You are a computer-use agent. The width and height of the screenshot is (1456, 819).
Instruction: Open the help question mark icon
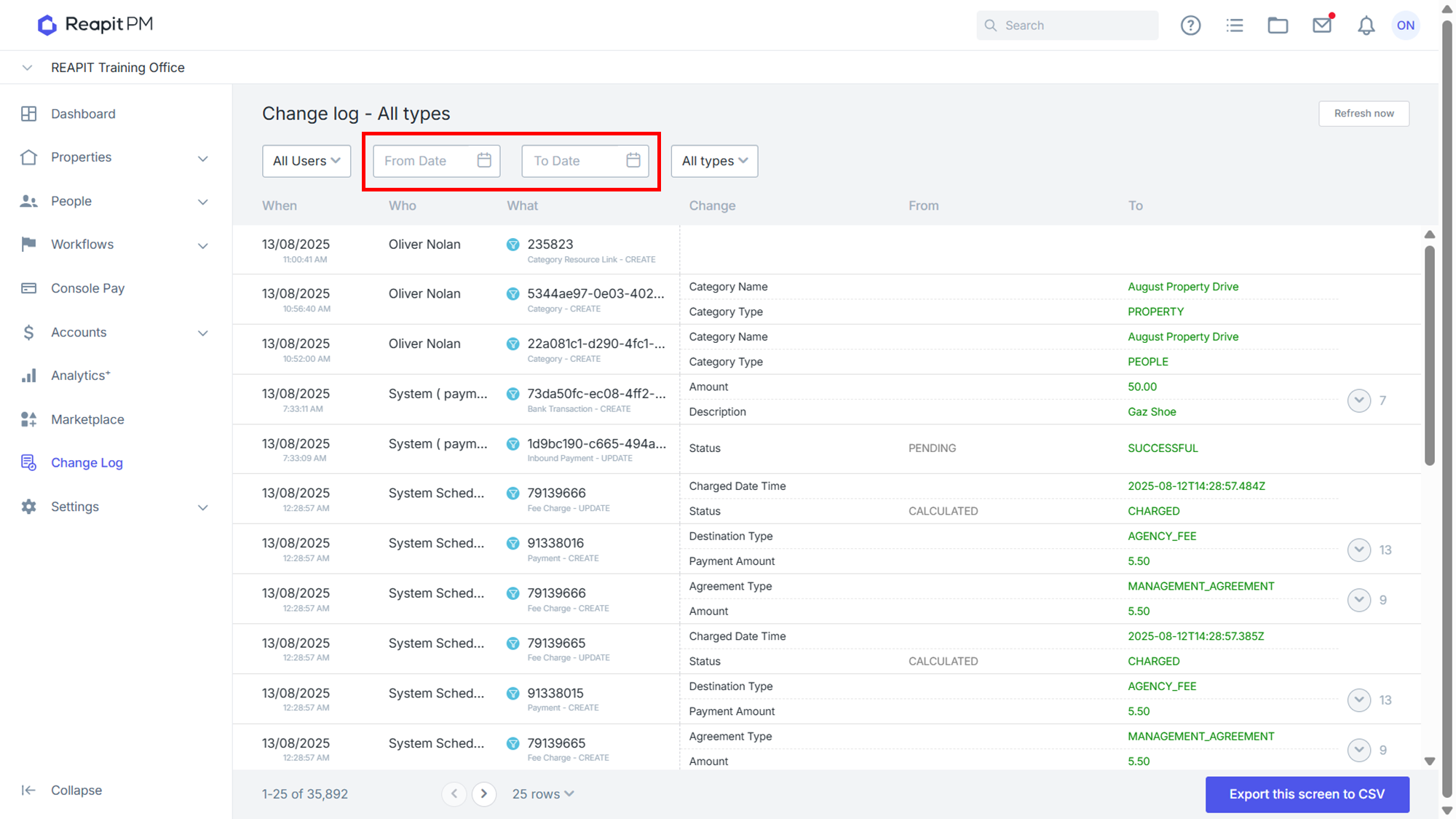[x=1190, y=25]
